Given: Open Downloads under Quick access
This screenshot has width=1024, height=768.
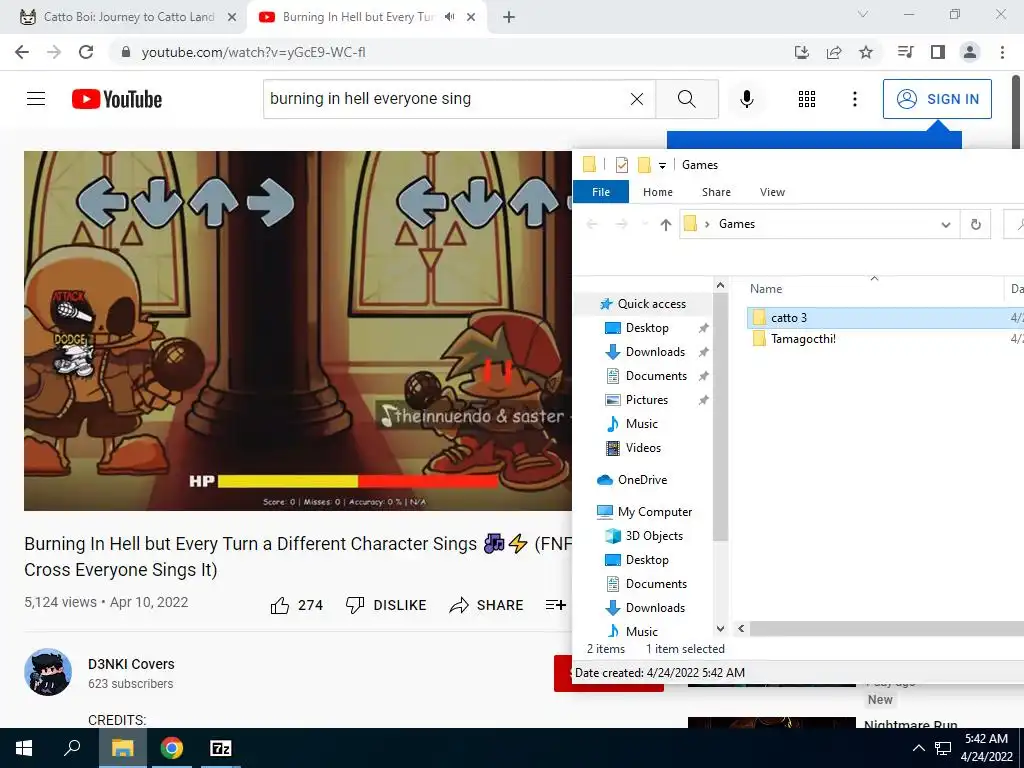Looking at the screenshot, I should 655,352.
